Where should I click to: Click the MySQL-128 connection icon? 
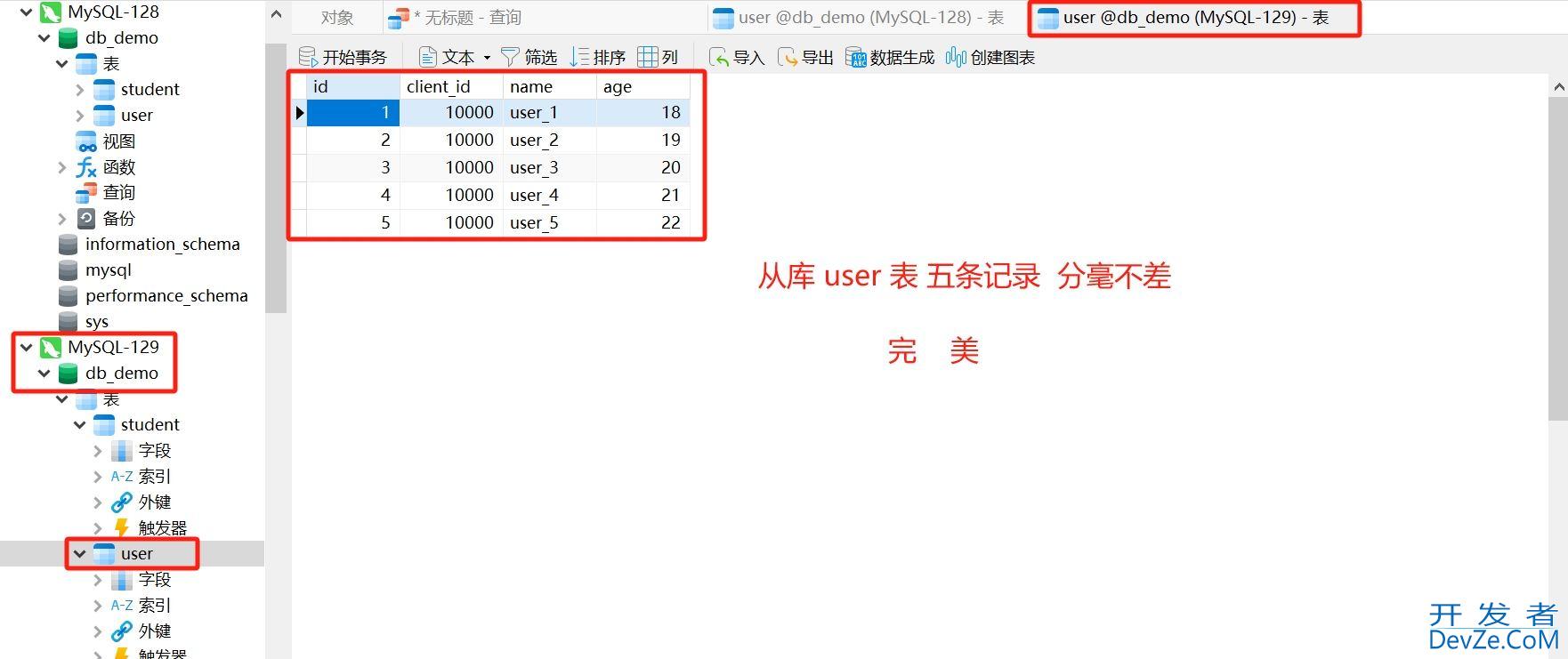point(51,12)
